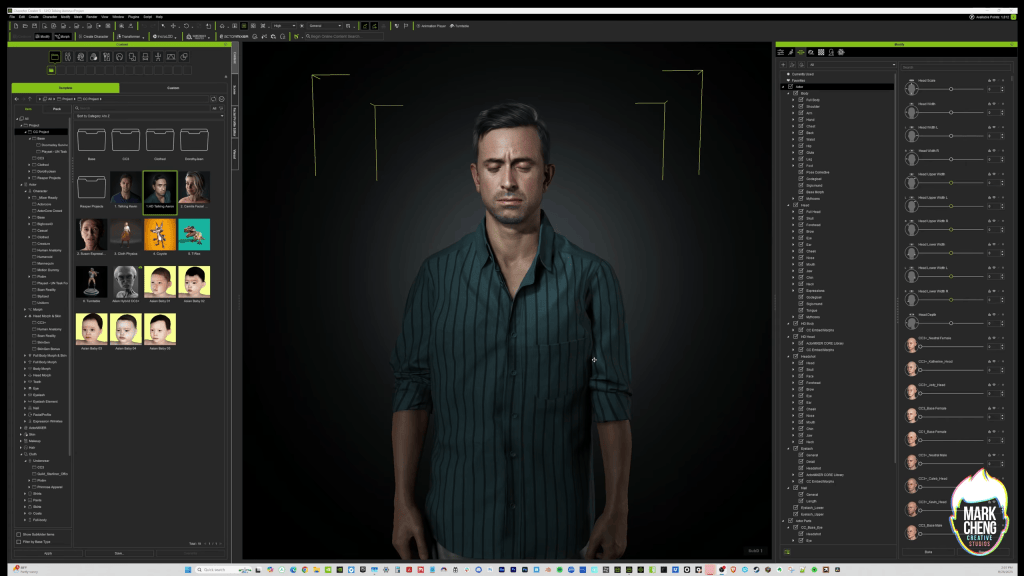Switch to Template tab
The width and height of the screenshot is (1024, 576).
(65, 88)
